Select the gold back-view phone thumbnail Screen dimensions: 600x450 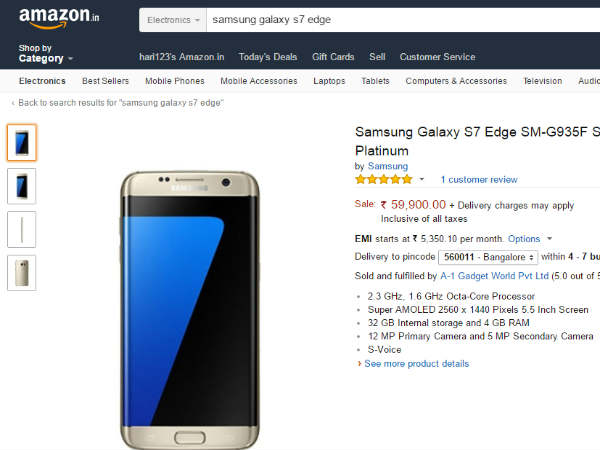21,273
